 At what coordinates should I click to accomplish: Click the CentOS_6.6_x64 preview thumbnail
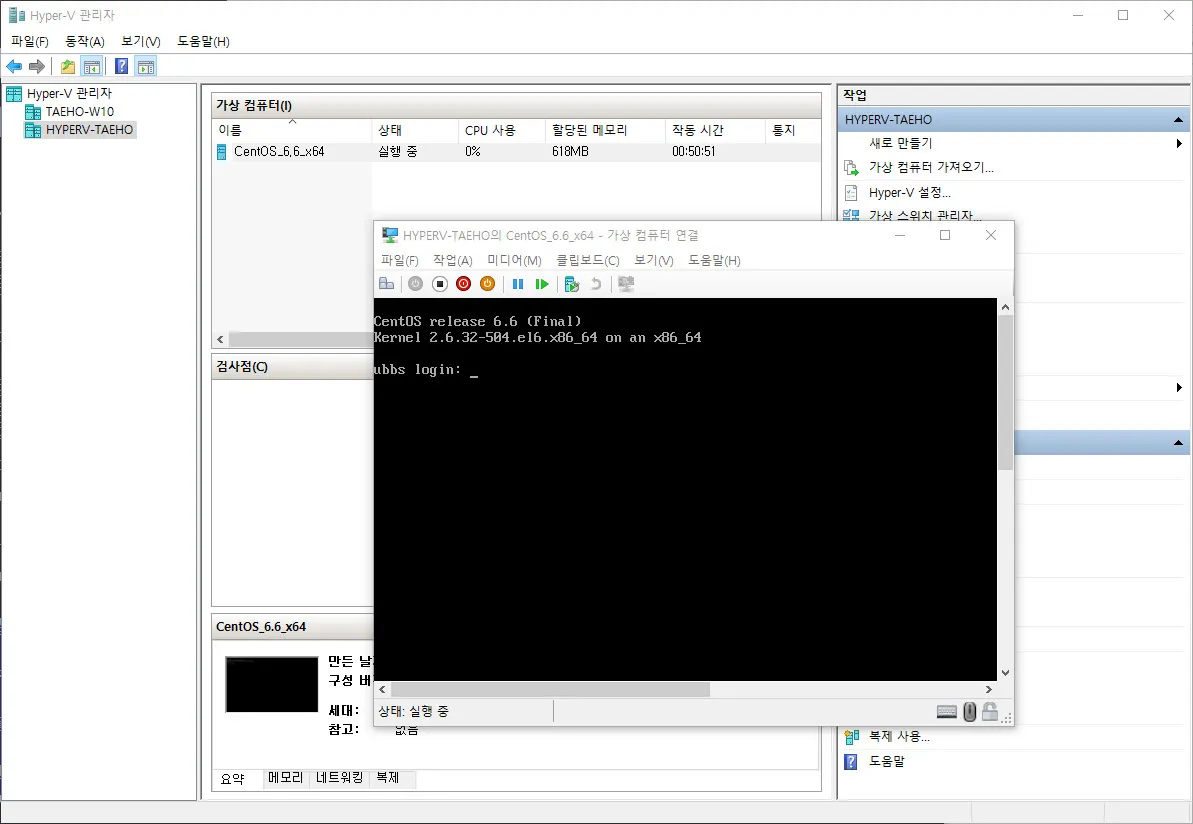pos(271,684)
